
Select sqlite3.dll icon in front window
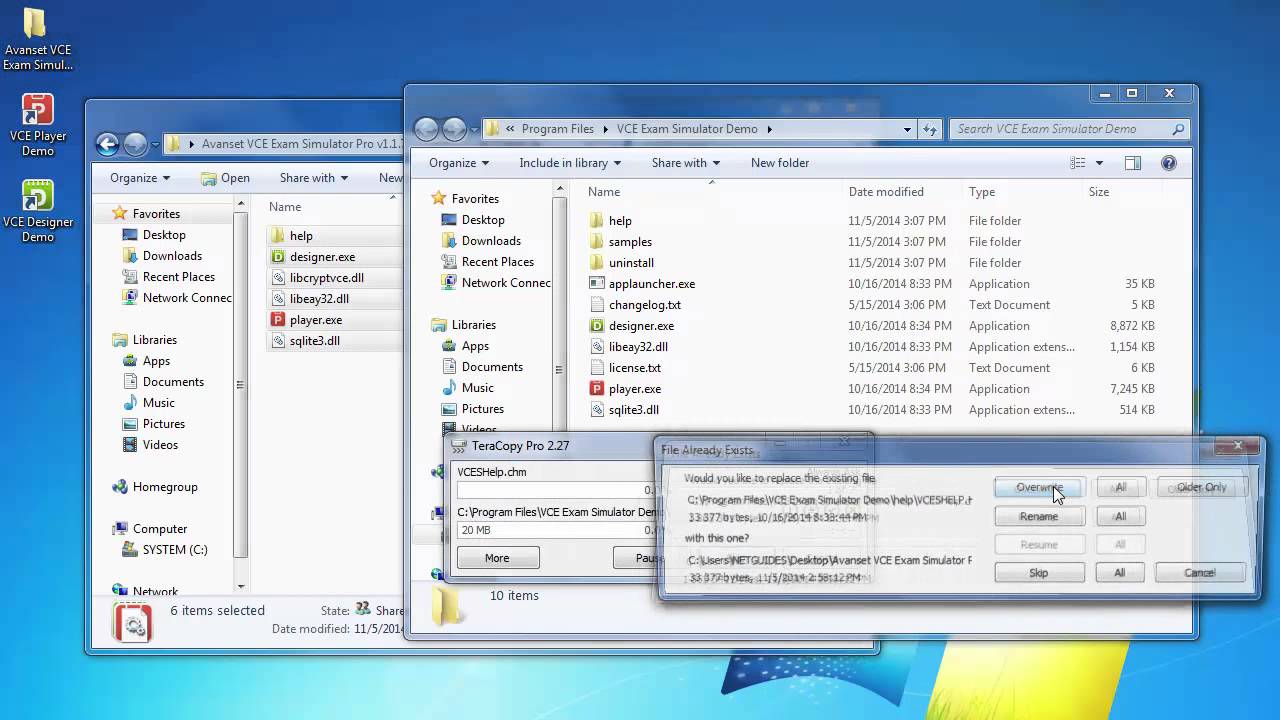point(597,410)
